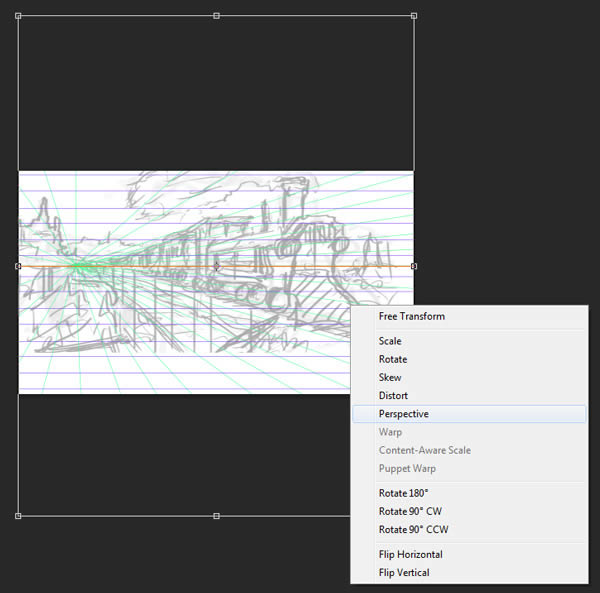Choose the Distort option

tap(469, 396)
